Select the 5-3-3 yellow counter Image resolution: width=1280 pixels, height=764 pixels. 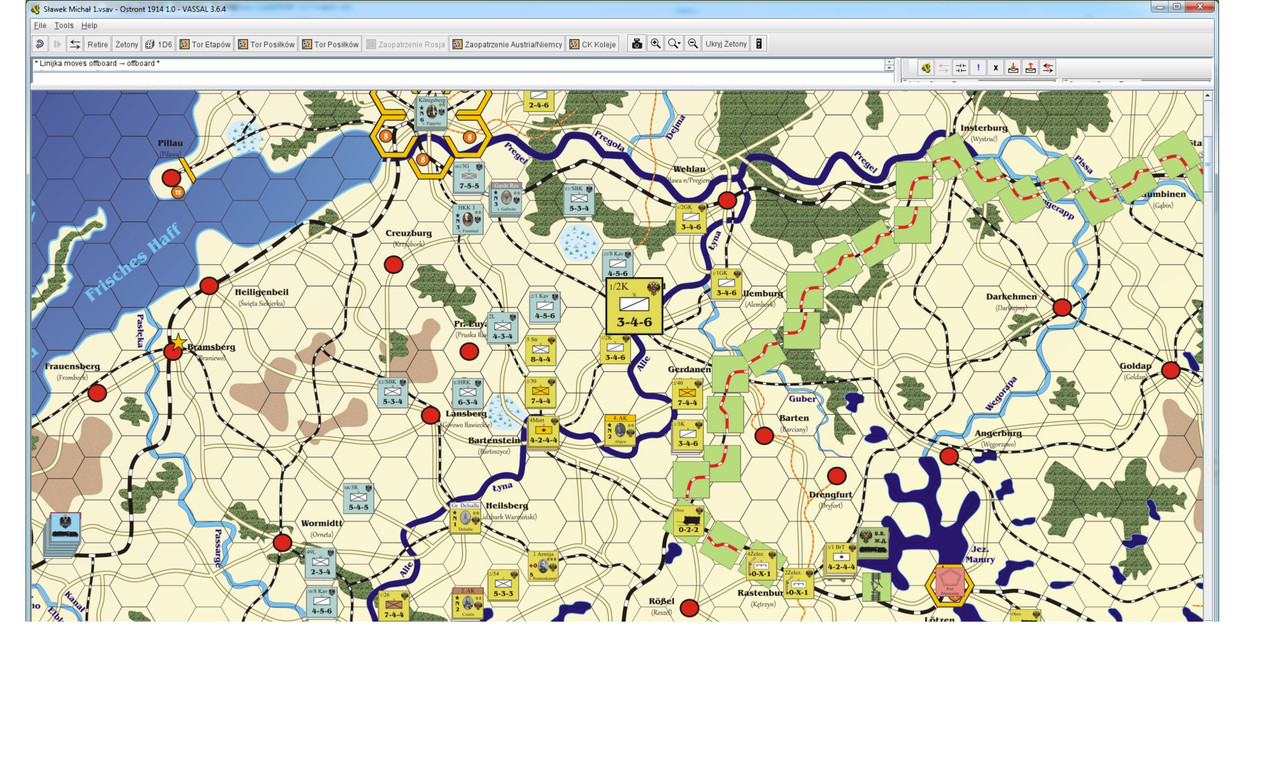click(503, 585)
